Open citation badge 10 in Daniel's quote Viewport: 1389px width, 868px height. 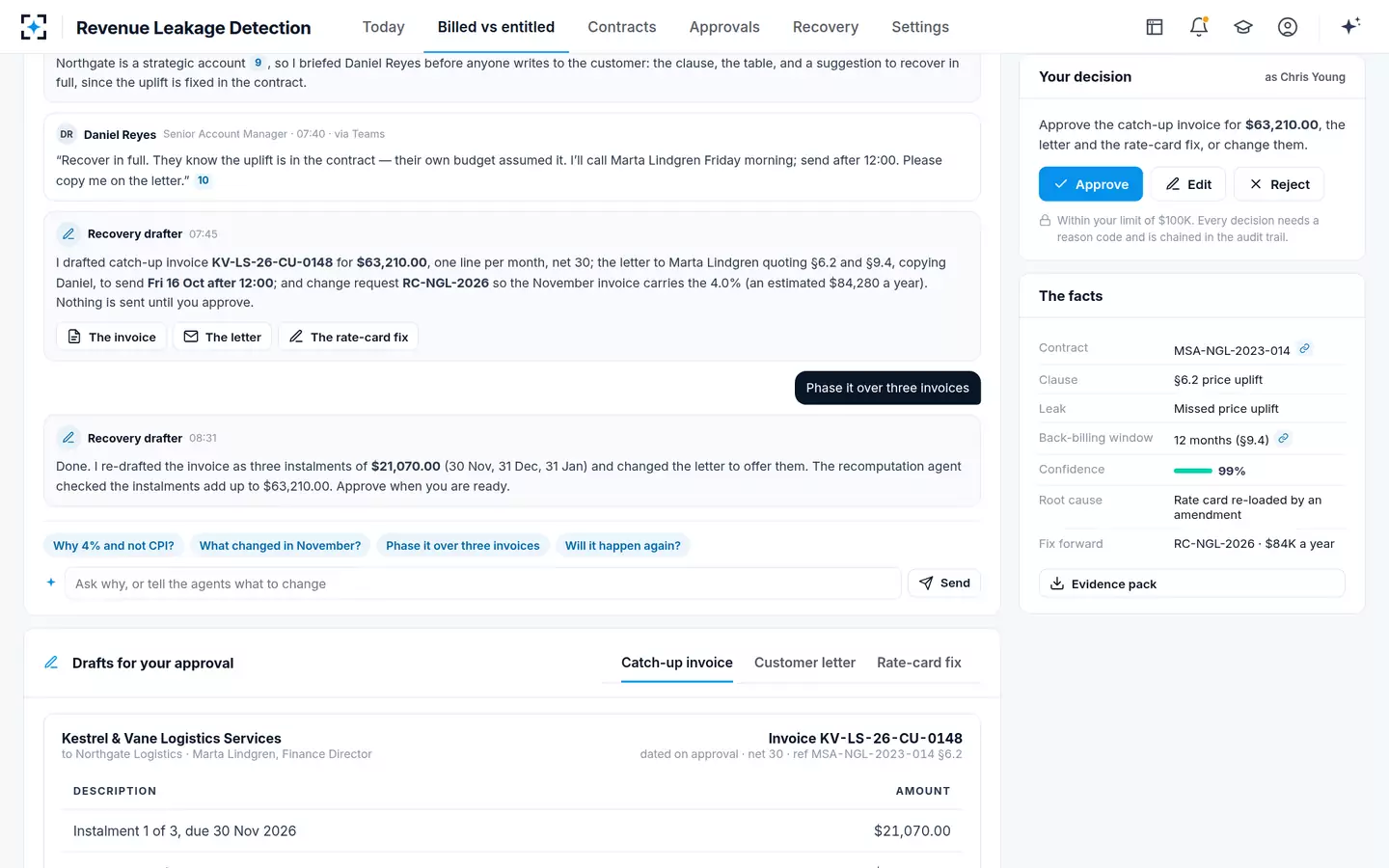pyautogui.click(x=204, y=180)
